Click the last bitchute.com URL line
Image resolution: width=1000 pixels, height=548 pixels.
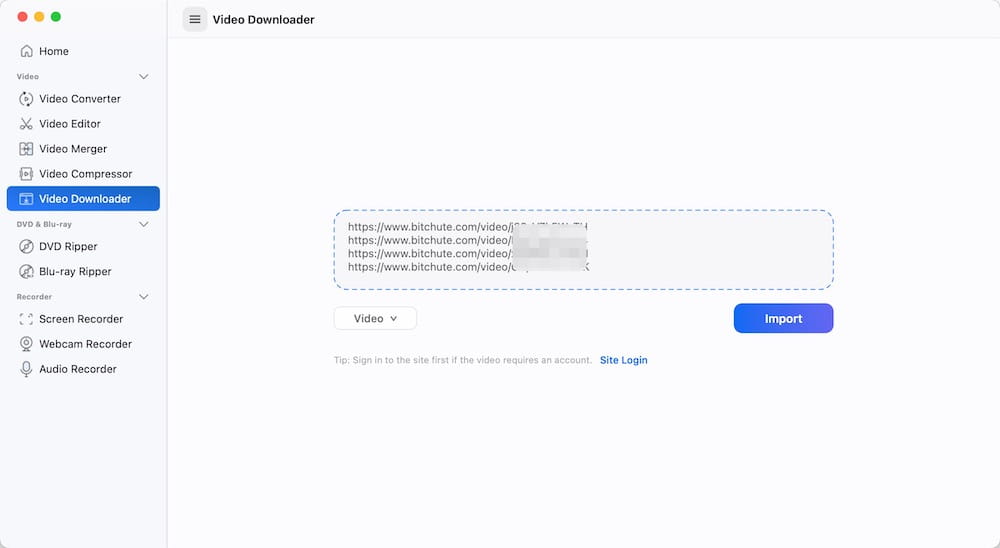[469, 267]
